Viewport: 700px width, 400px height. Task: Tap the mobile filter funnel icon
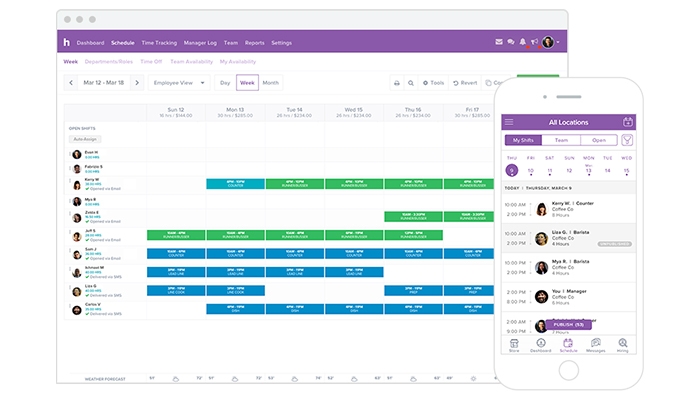627,140
